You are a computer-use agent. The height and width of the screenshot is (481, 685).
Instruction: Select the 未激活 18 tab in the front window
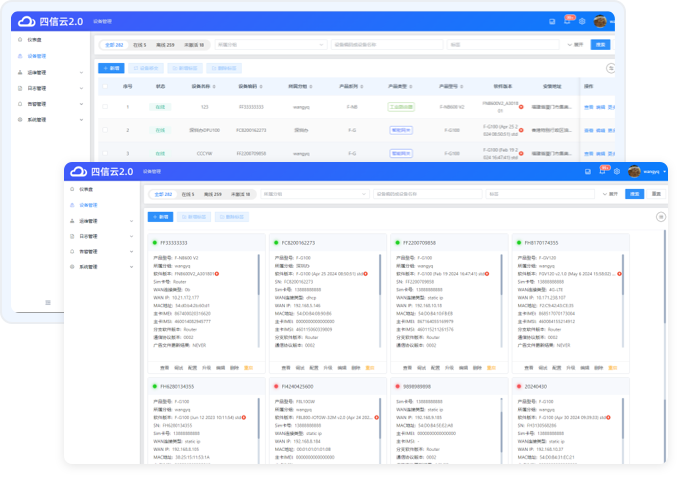pyautogui.click(x=241, y=194)
